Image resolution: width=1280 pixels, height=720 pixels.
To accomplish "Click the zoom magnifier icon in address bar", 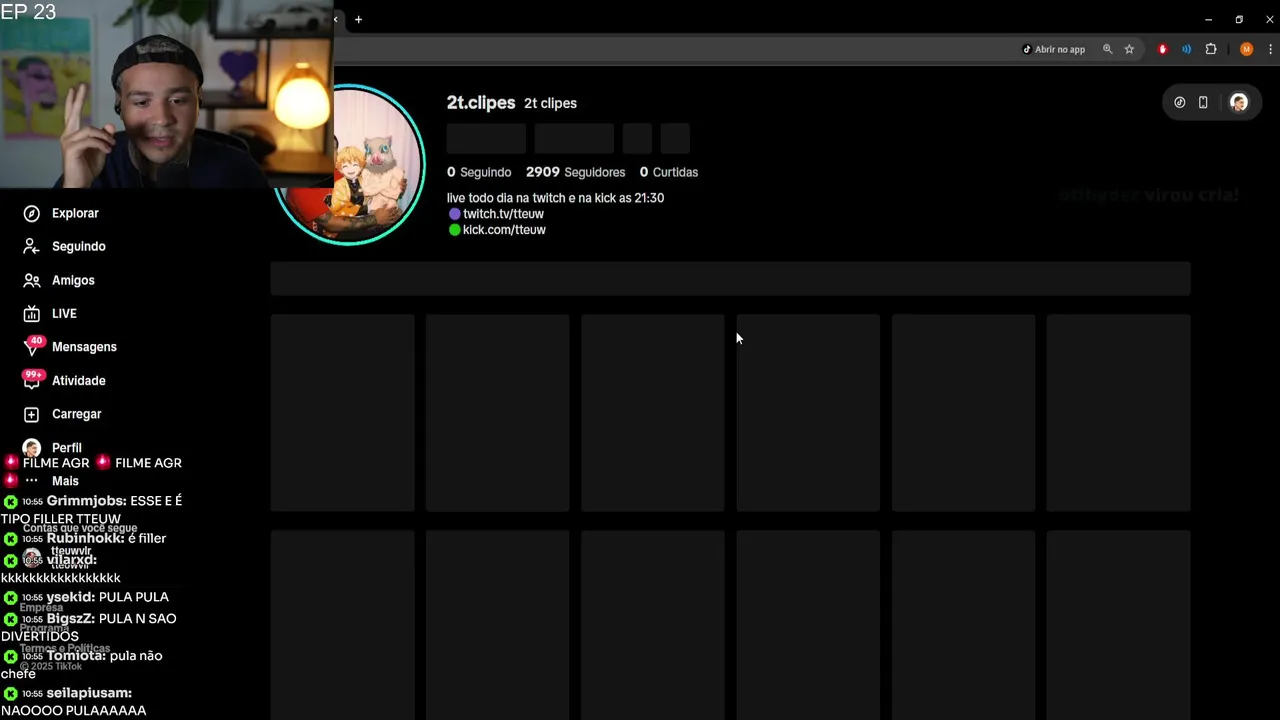I will tap(1107, 49).
